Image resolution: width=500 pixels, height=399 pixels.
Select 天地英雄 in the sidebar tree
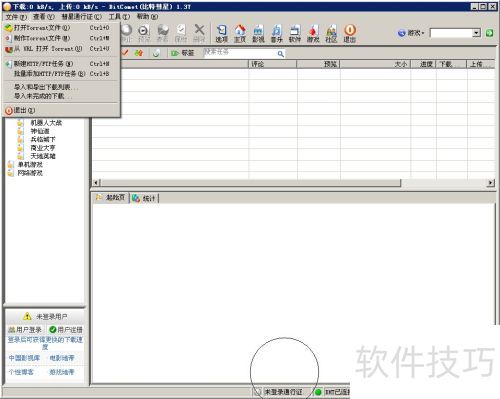click(x=43, y=156)
